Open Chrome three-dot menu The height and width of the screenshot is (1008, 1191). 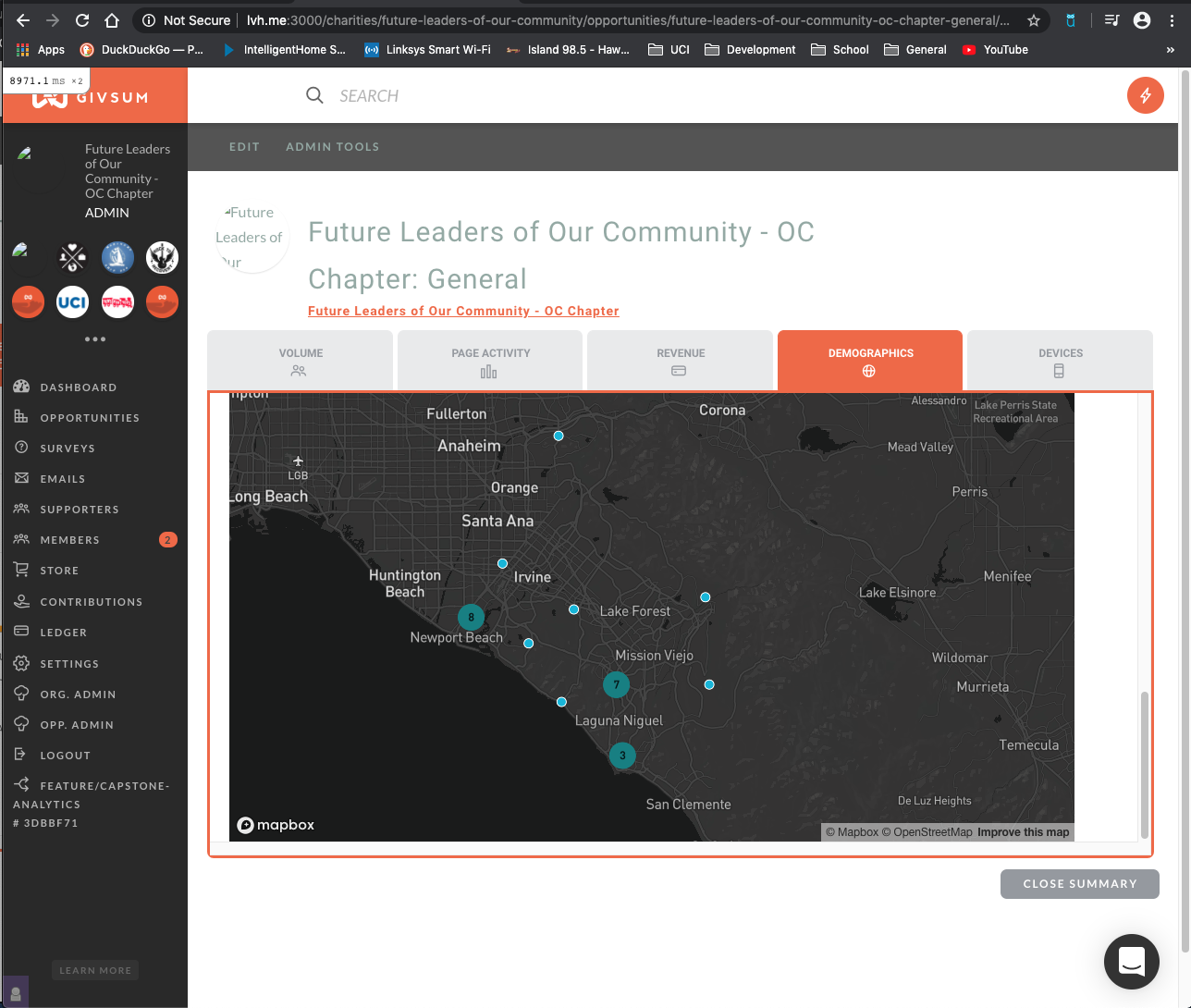tap(1172, 20)
